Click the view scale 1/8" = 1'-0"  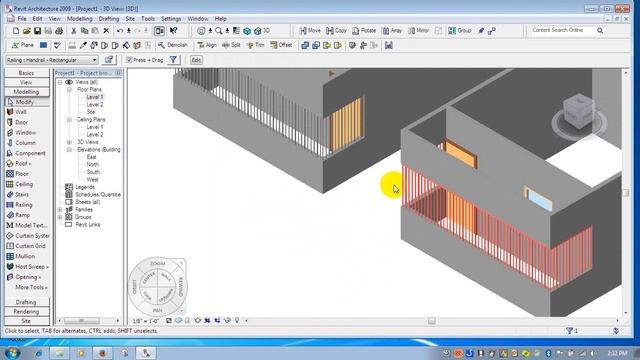(x=146, y=321)
